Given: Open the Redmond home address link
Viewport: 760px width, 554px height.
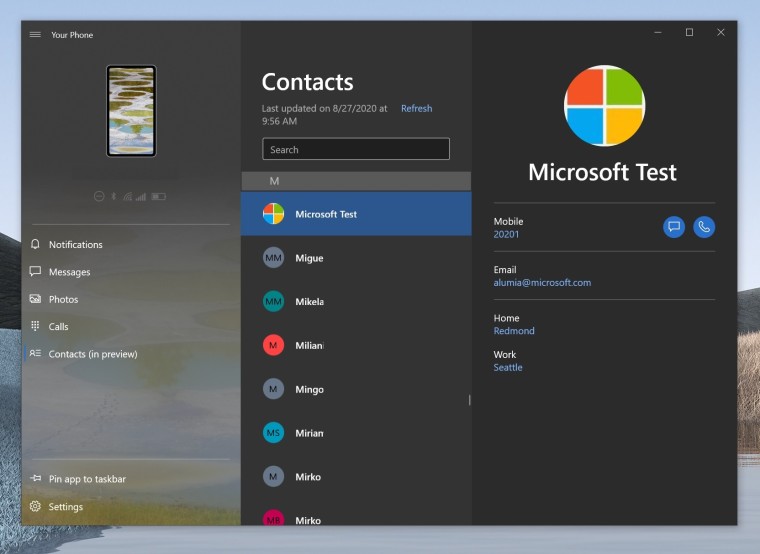Looking at the screenshot, I should (514, 331).
